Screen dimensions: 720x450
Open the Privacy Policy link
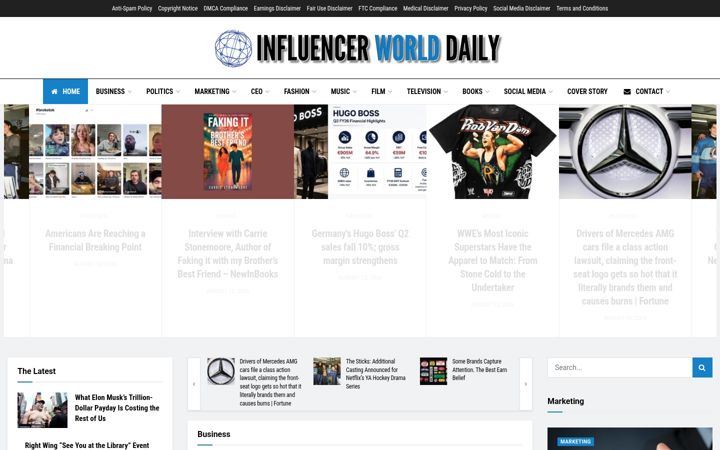(471, 8)
